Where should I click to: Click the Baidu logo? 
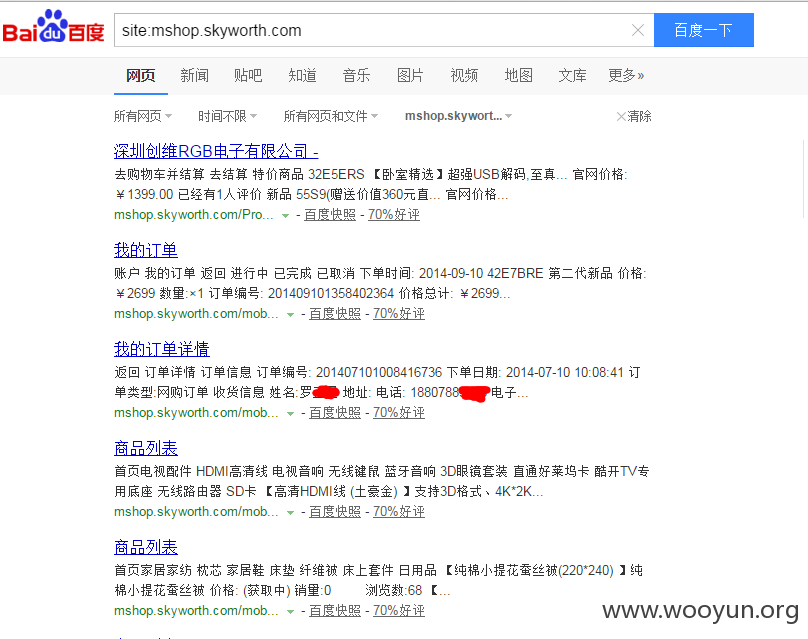point(54,27)
